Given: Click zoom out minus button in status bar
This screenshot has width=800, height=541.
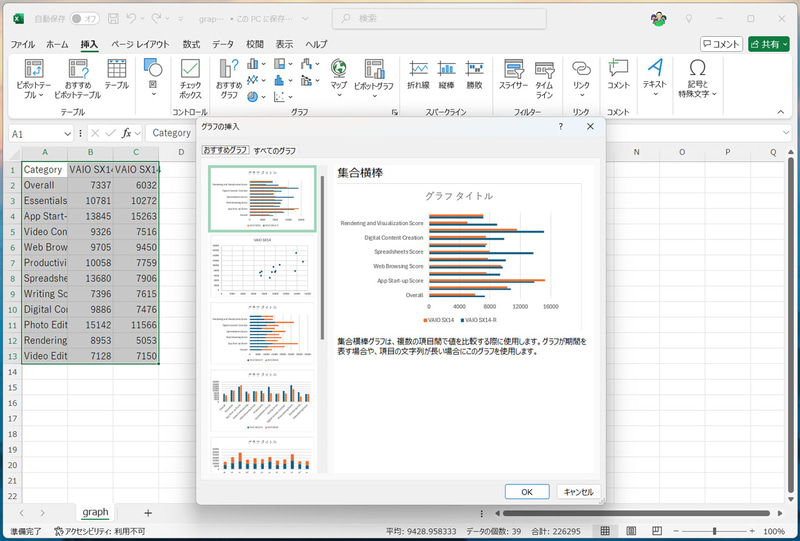Looking at the screenshot, I should [677, 531].
